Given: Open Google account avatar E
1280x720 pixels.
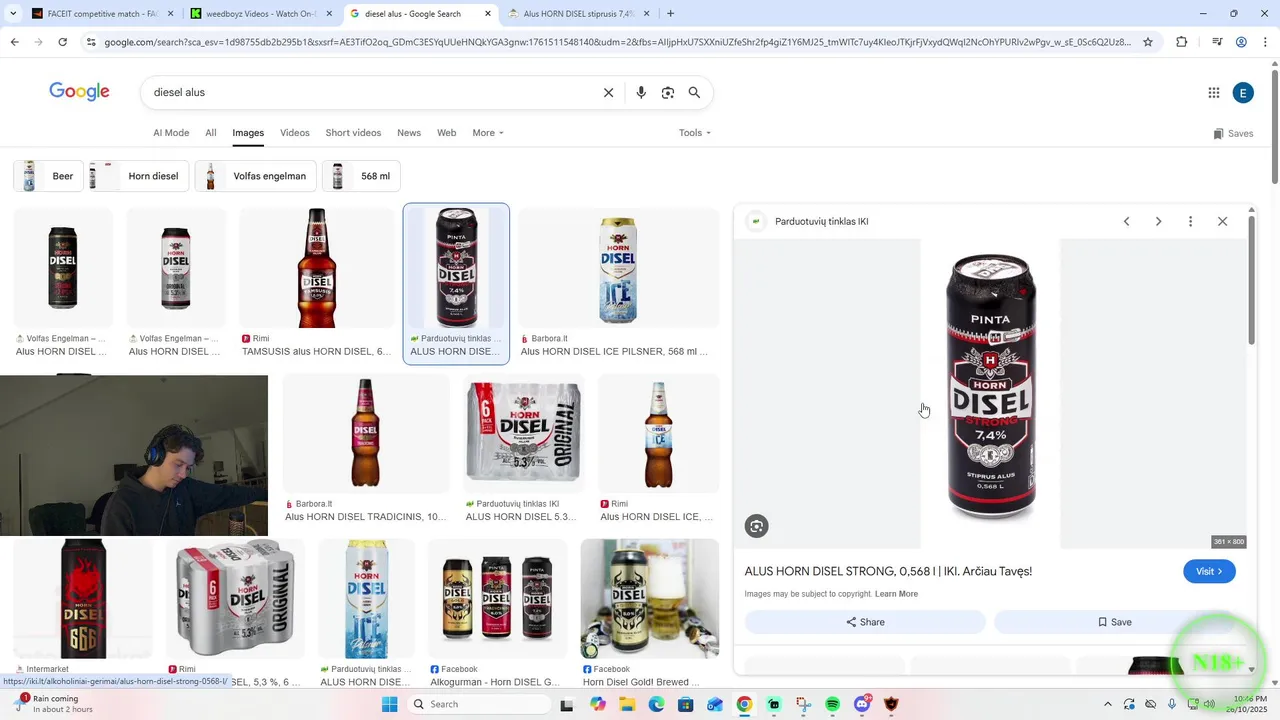Looking at the screenshot, I should pos(1243,93).
